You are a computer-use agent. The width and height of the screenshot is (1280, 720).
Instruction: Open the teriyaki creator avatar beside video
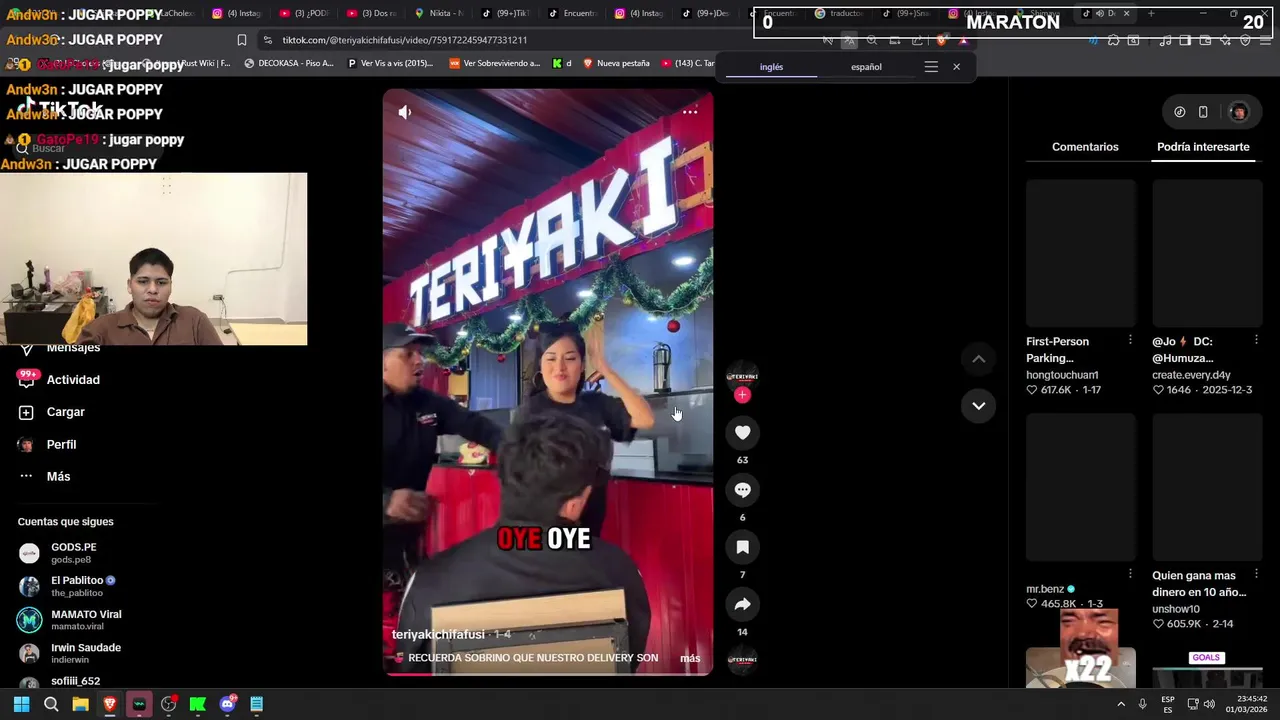pyautogui.click(x=742, y=376)
